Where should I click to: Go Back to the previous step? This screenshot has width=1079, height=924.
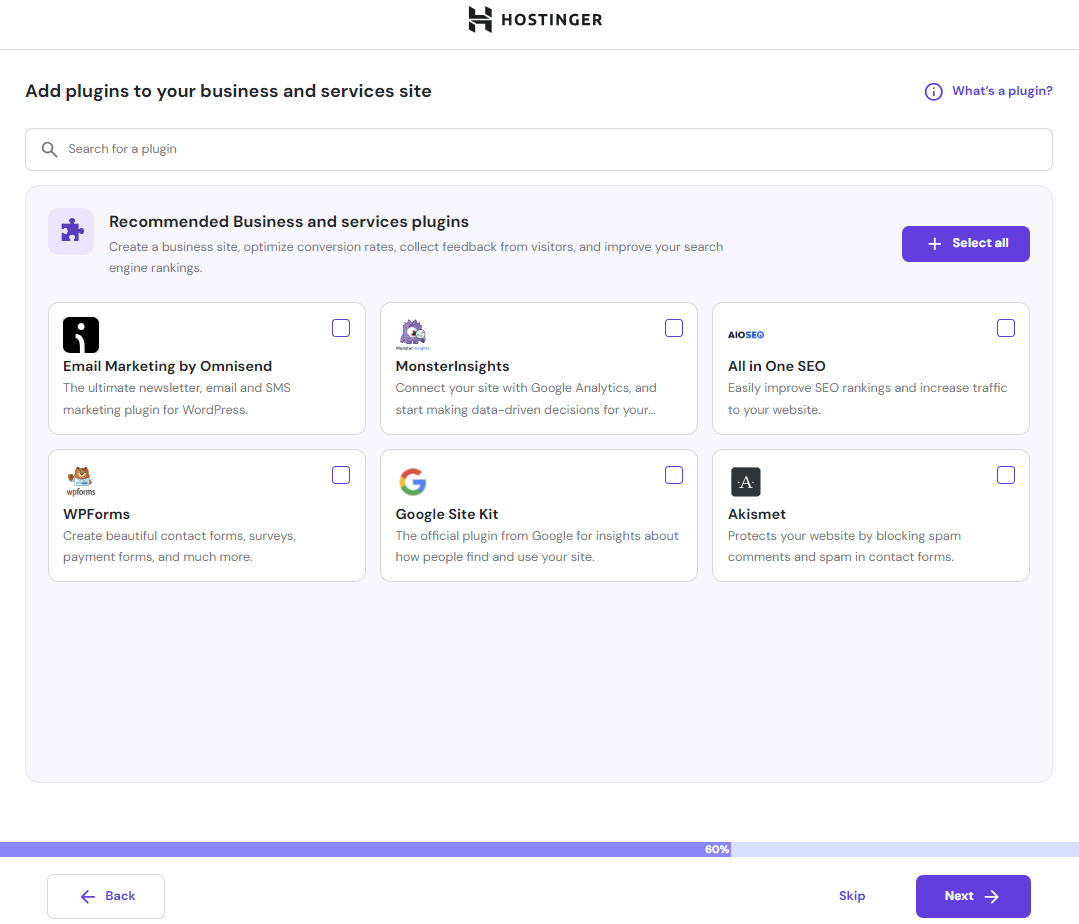pyautogui.click(x=106, y=896)
